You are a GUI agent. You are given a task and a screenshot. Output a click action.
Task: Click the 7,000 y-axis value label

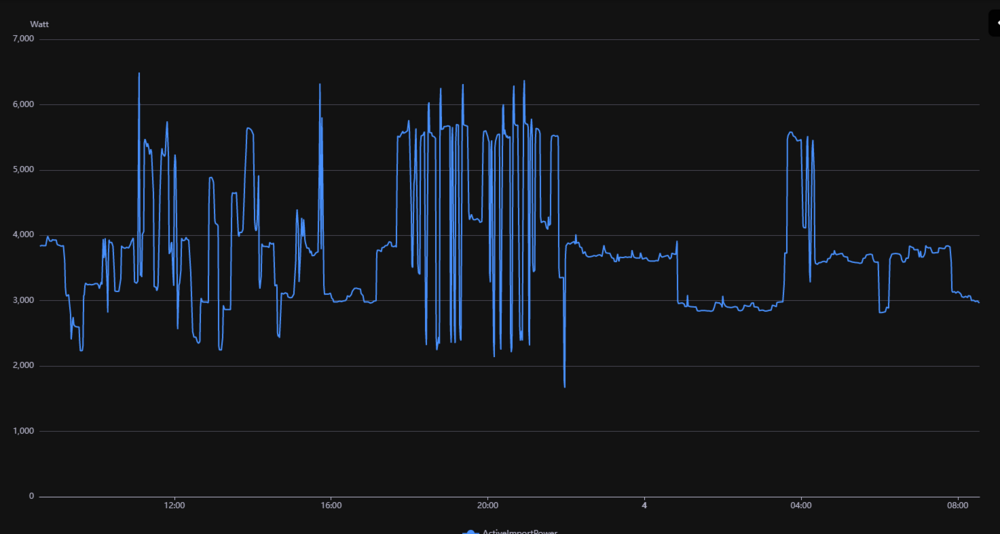point(20,39)
